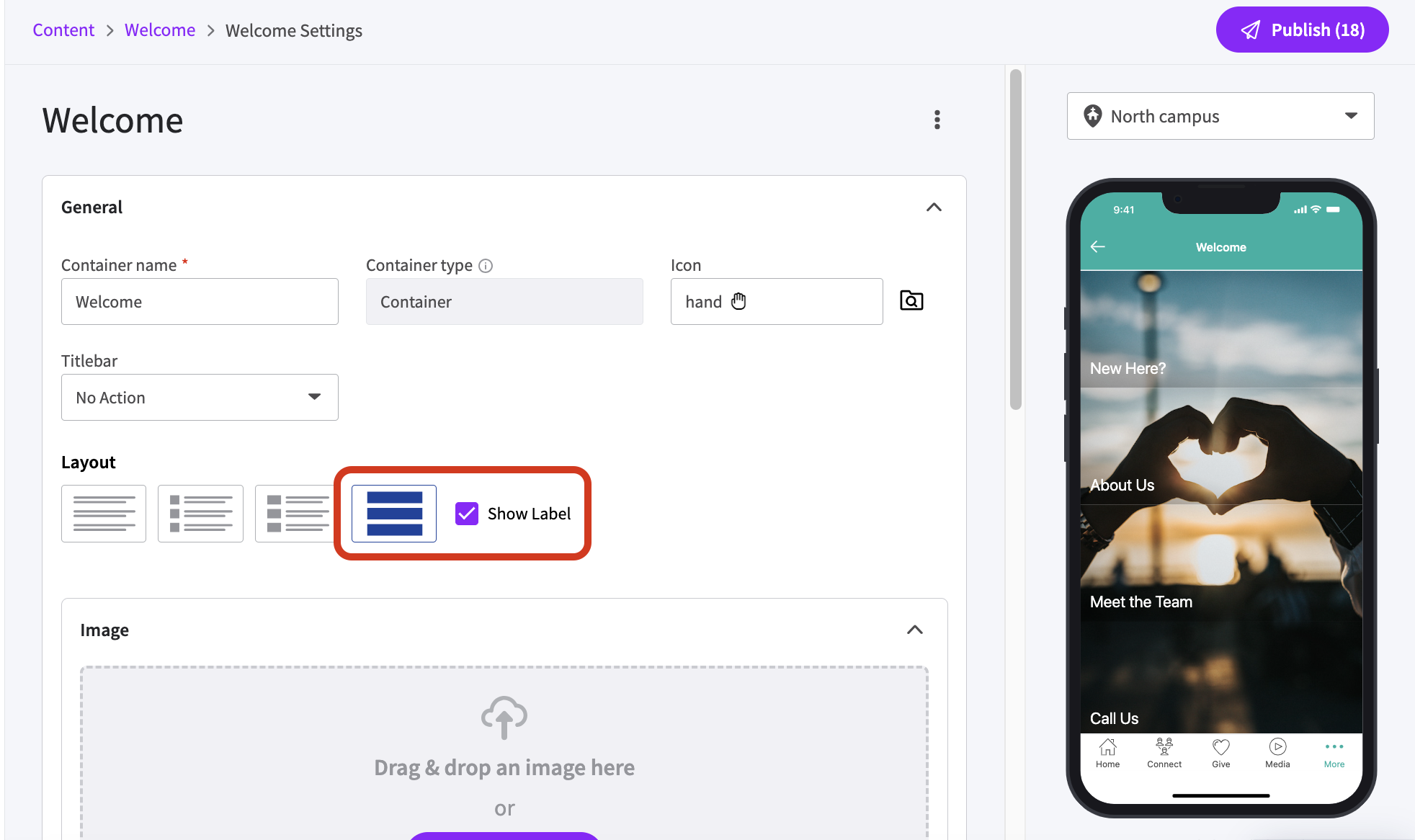The width and height of the screenshot is (1415, 840).
Task: Open the Titlebar No Action dropdown
Action: tap(200, 398)
